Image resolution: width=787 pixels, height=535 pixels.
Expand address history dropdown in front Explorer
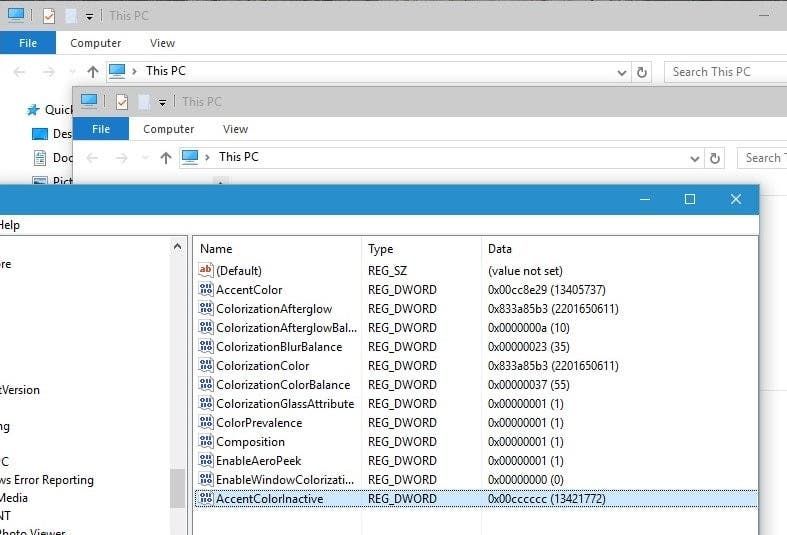695,159
